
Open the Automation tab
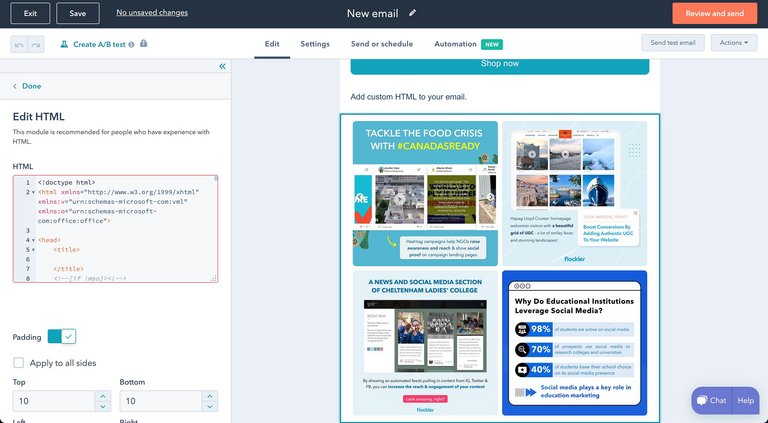(x=456, y=44)
